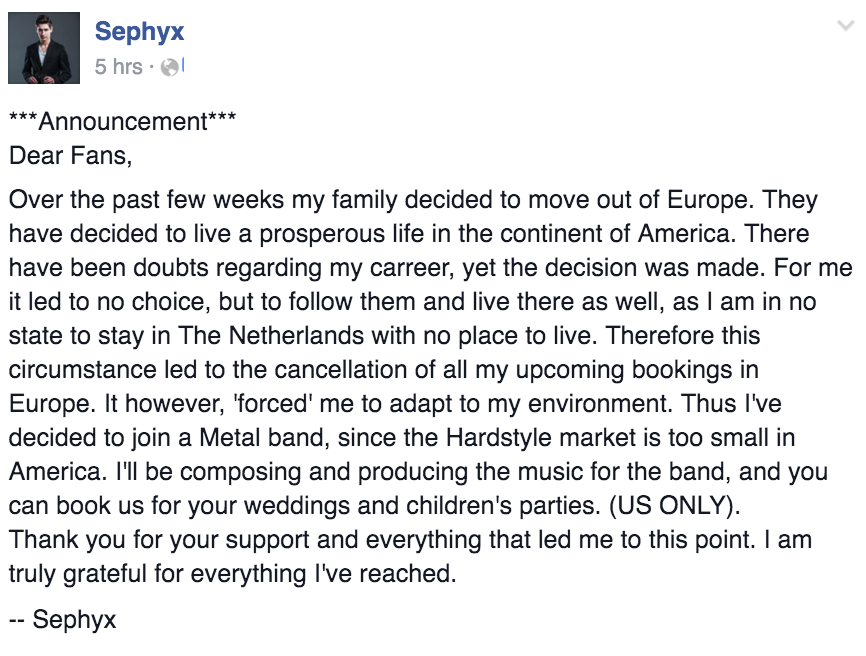Click the '(US ONLY)' text

[674, 506]
